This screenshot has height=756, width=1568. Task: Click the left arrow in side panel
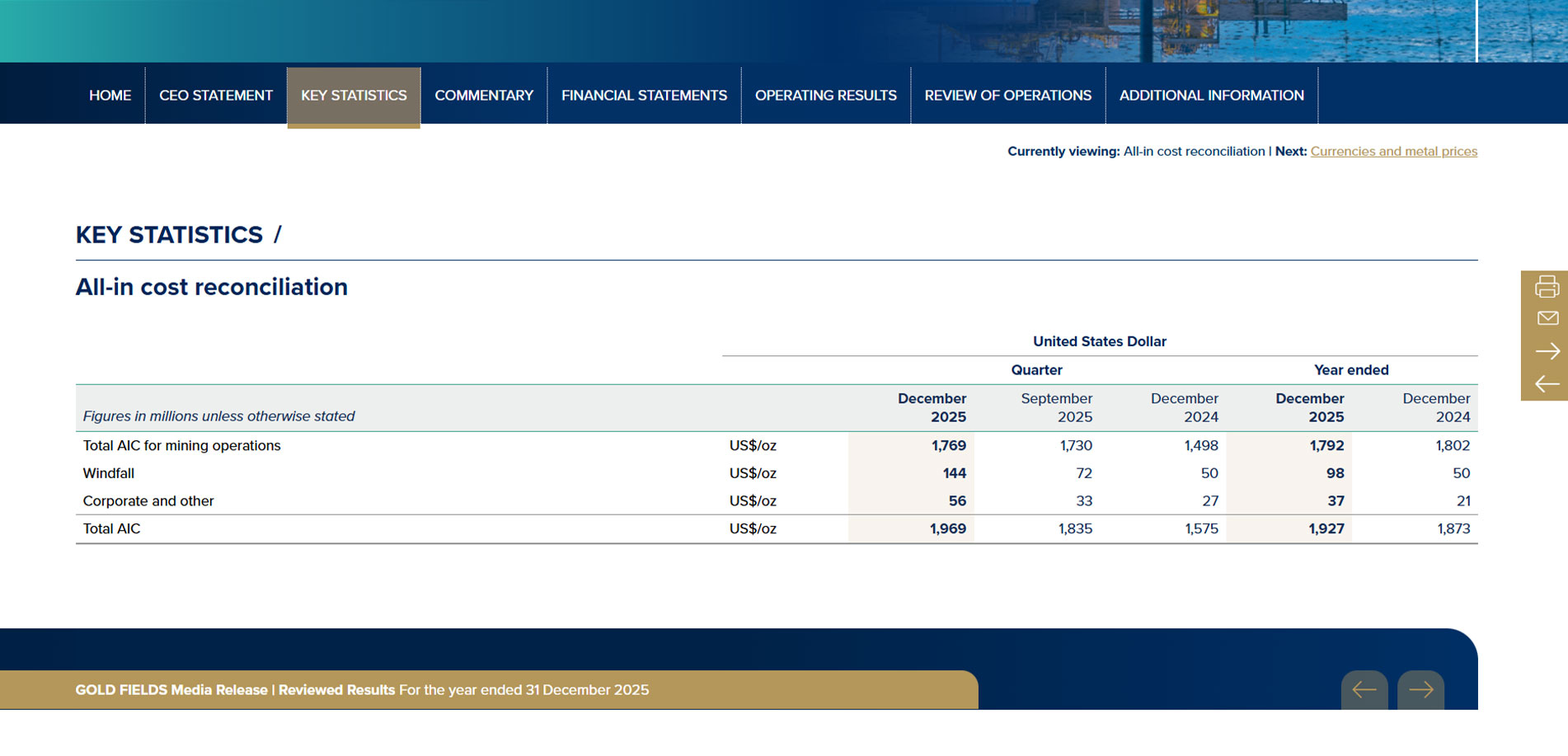click(1547, 383)
